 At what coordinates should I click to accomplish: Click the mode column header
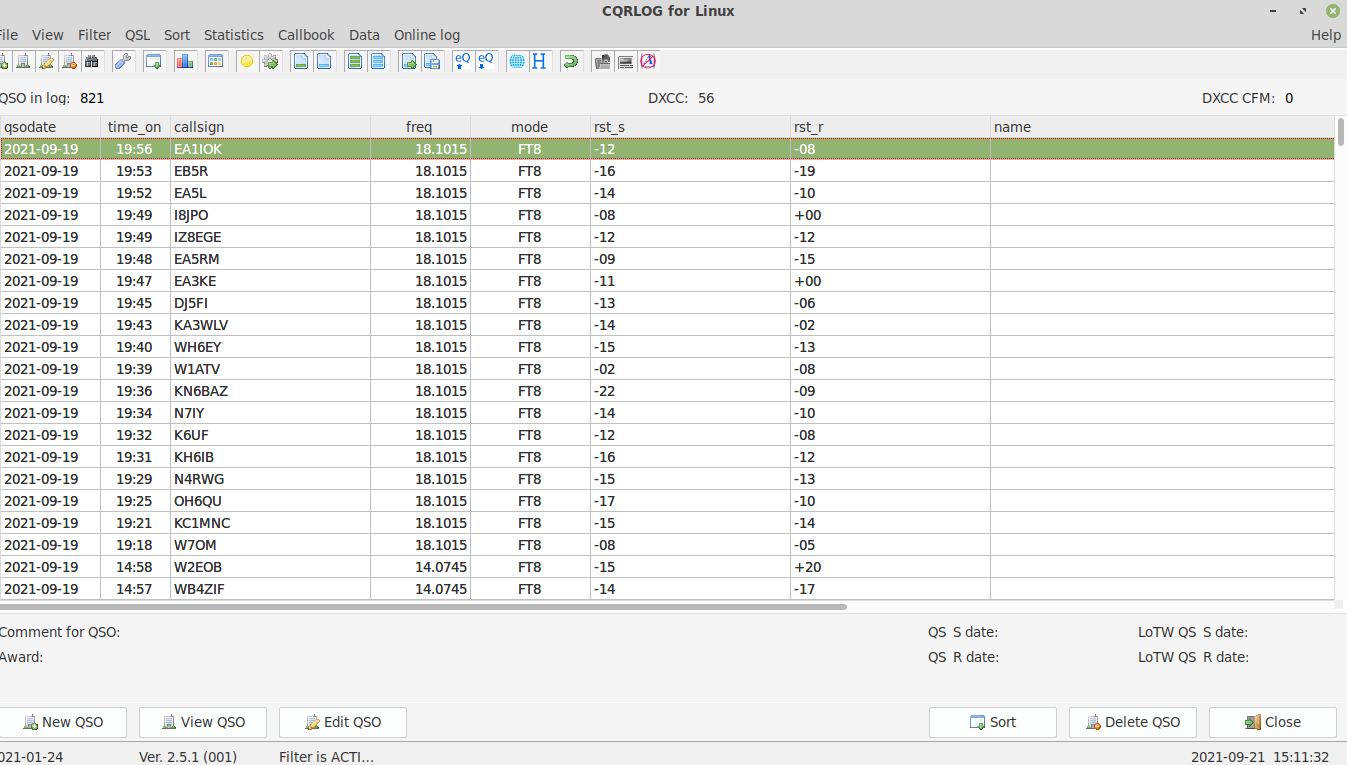(530, 127)
